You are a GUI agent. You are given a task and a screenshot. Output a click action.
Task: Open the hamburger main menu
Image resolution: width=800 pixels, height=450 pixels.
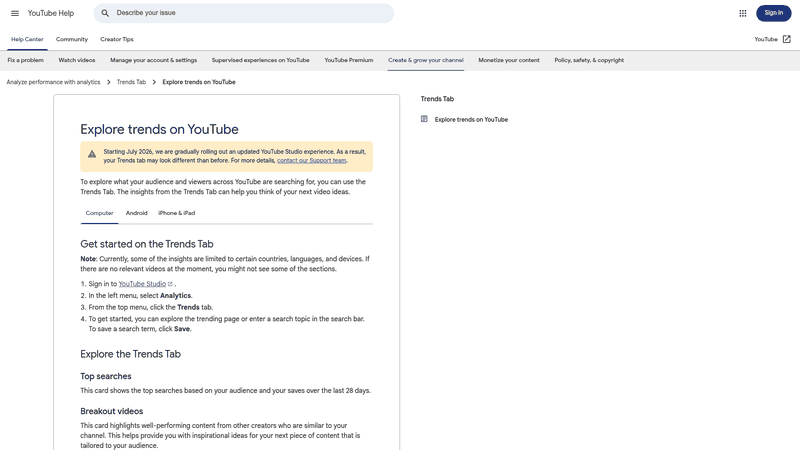point(15,13)
